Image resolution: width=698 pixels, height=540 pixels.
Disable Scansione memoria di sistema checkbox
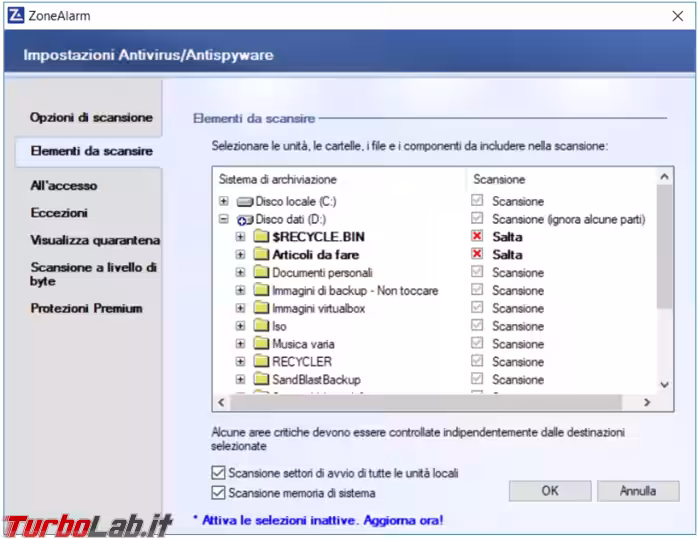tap(218, 492)
